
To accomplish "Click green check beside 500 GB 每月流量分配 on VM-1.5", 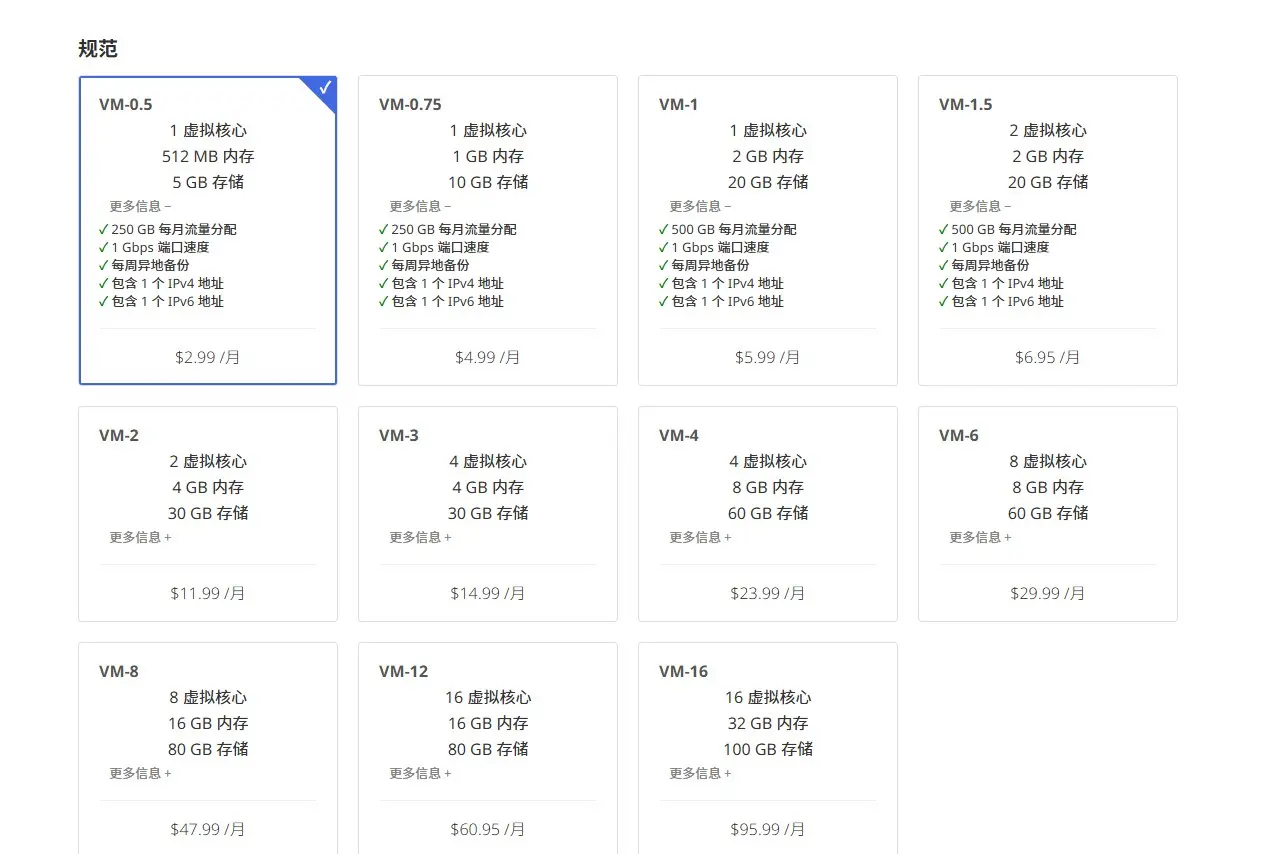I will click(x=941, y=229).
